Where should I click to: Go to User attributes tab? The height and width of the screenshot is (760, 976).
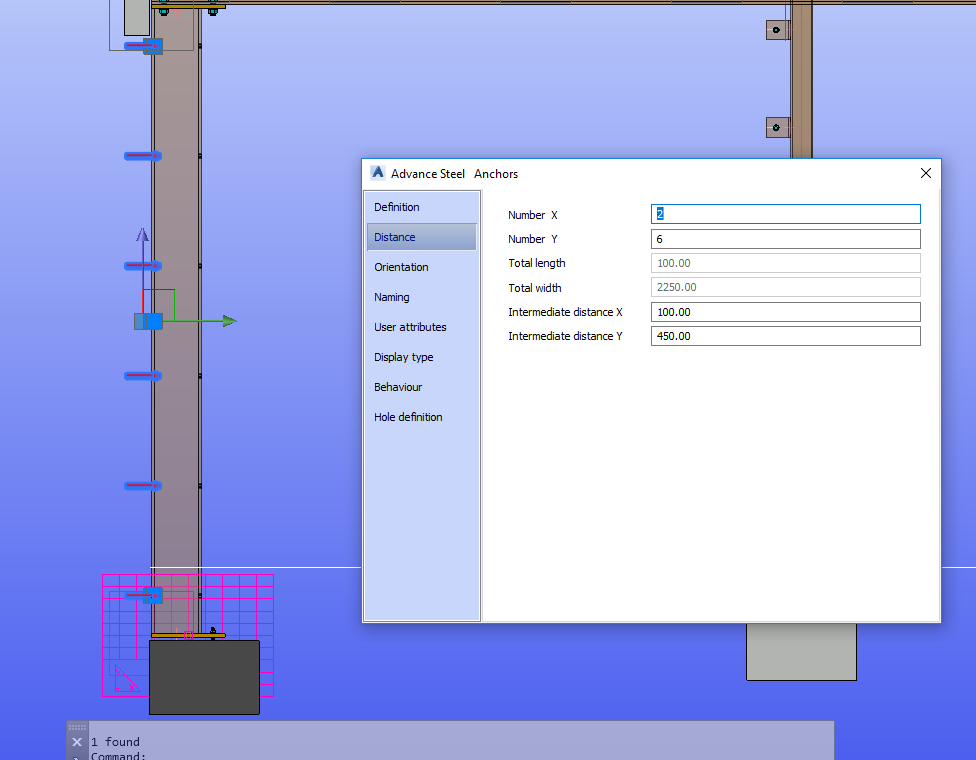(422, 327)
